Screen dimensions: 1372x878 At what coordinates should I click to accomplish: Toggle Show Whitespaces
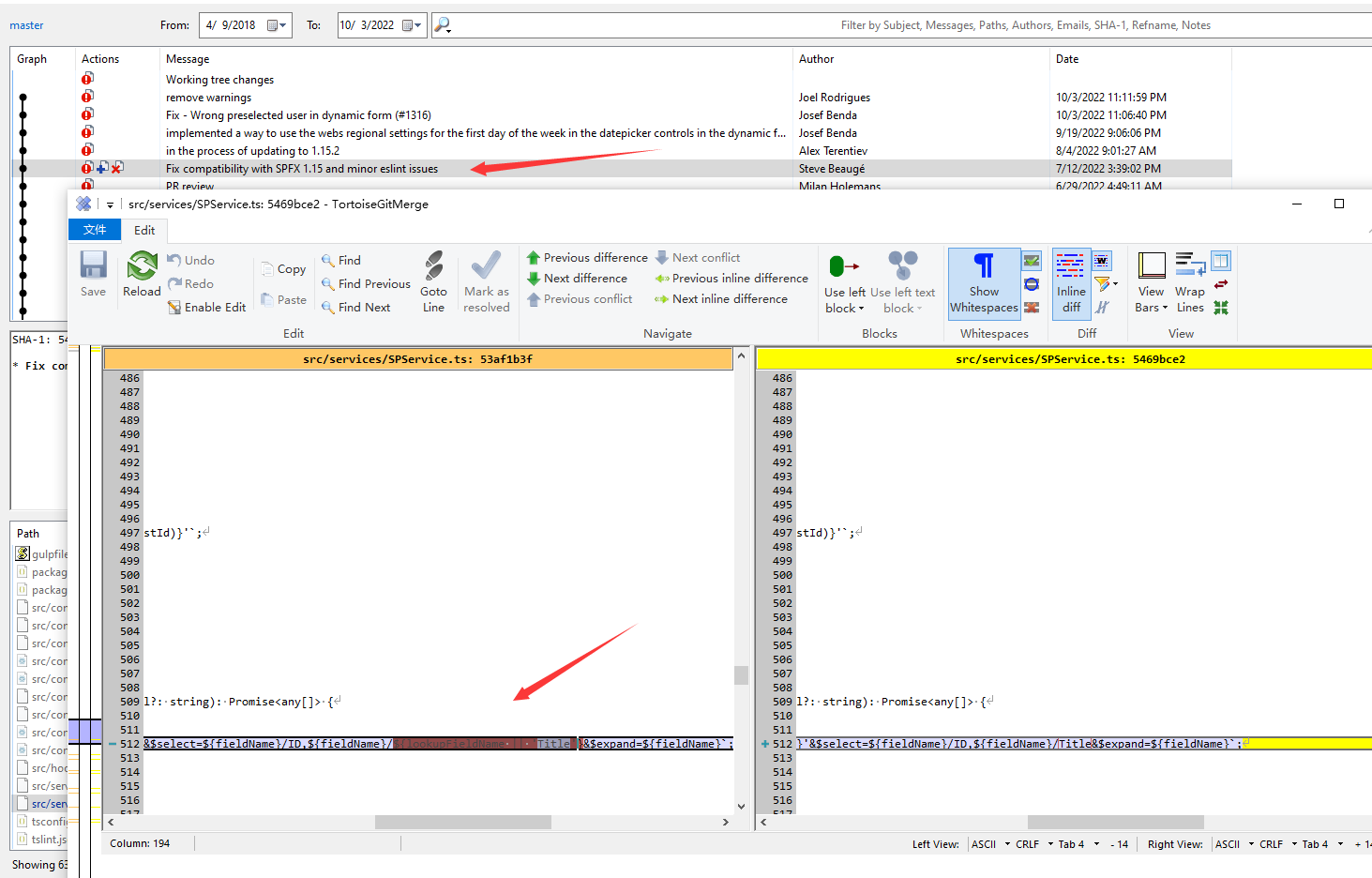point(983,281)
